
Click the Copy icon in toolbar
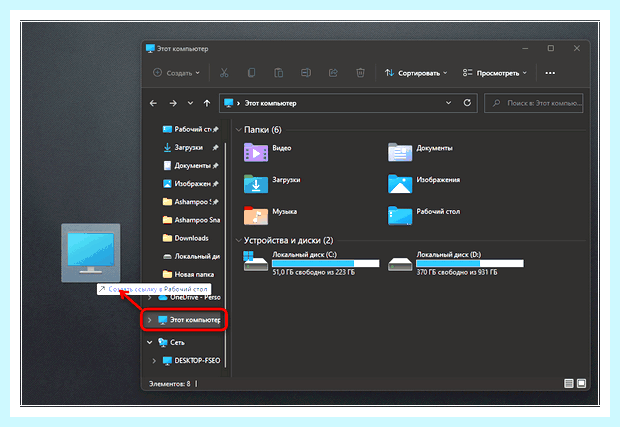point(251,73)
